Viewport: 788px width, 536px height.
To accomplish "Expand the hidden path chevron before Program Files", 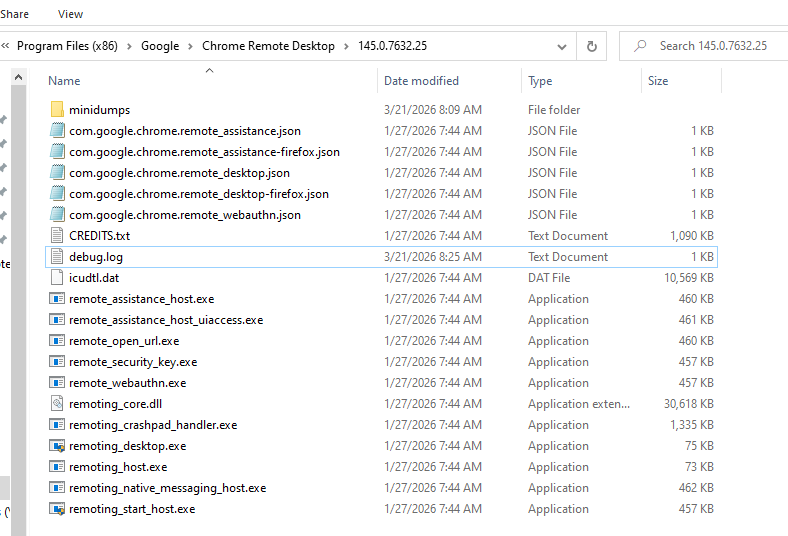I will 6,46.
